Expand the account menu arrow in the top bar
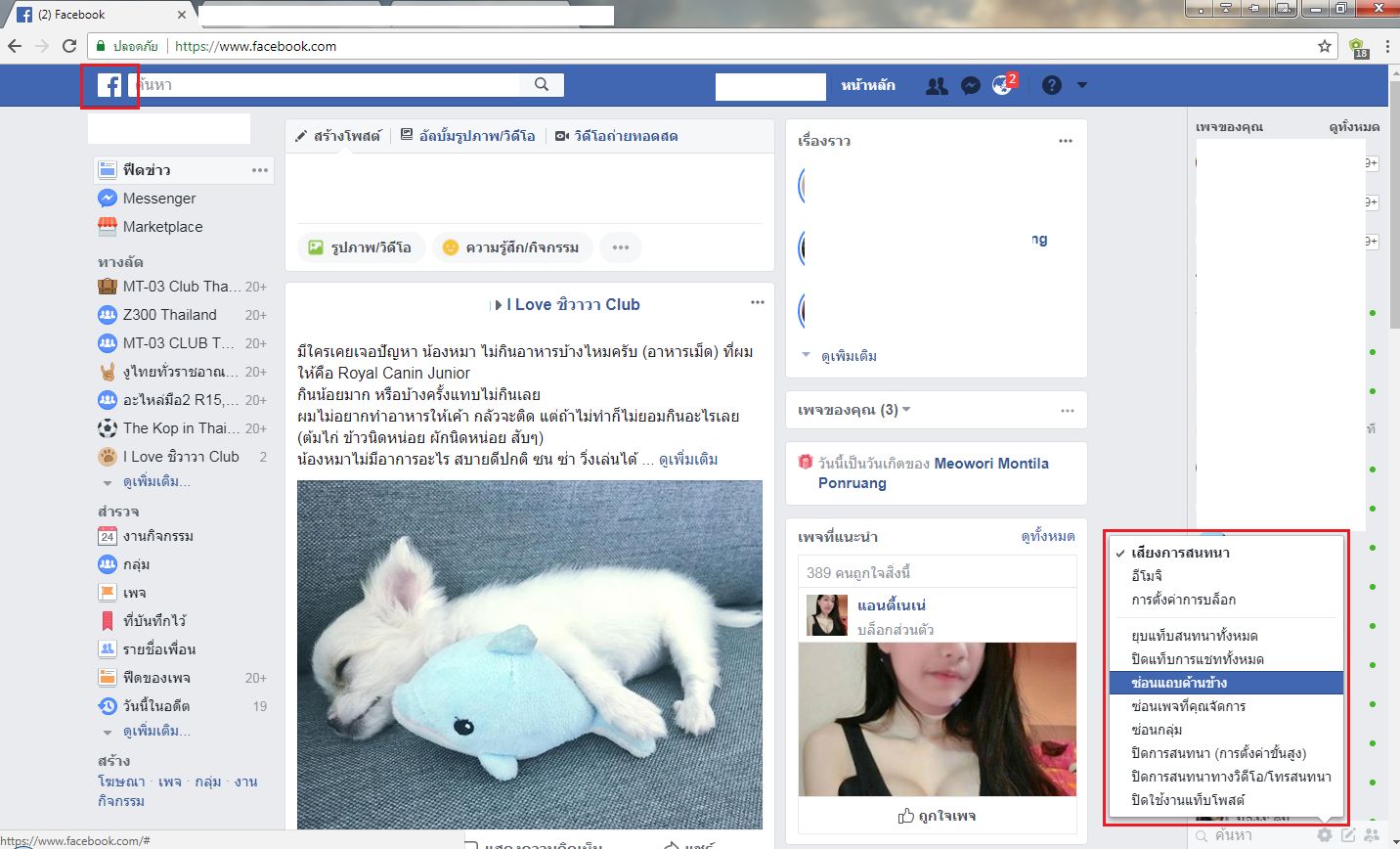The image size is (1400, 849). tap(1082, 85)
